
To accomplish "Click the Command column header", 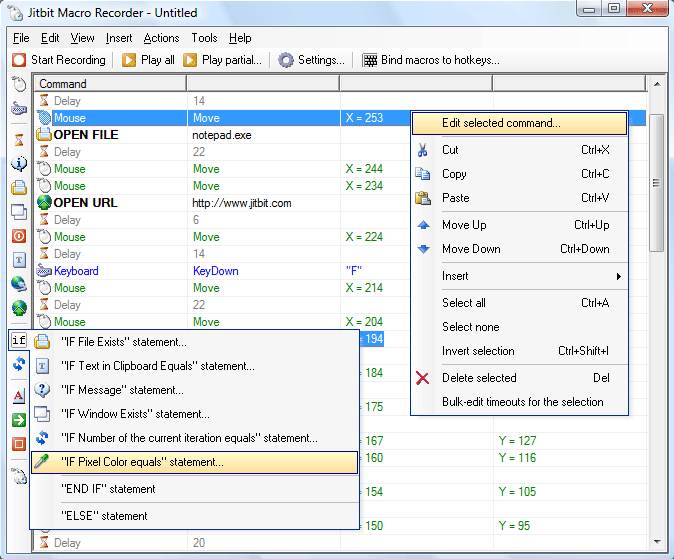I will click(110, 83).
